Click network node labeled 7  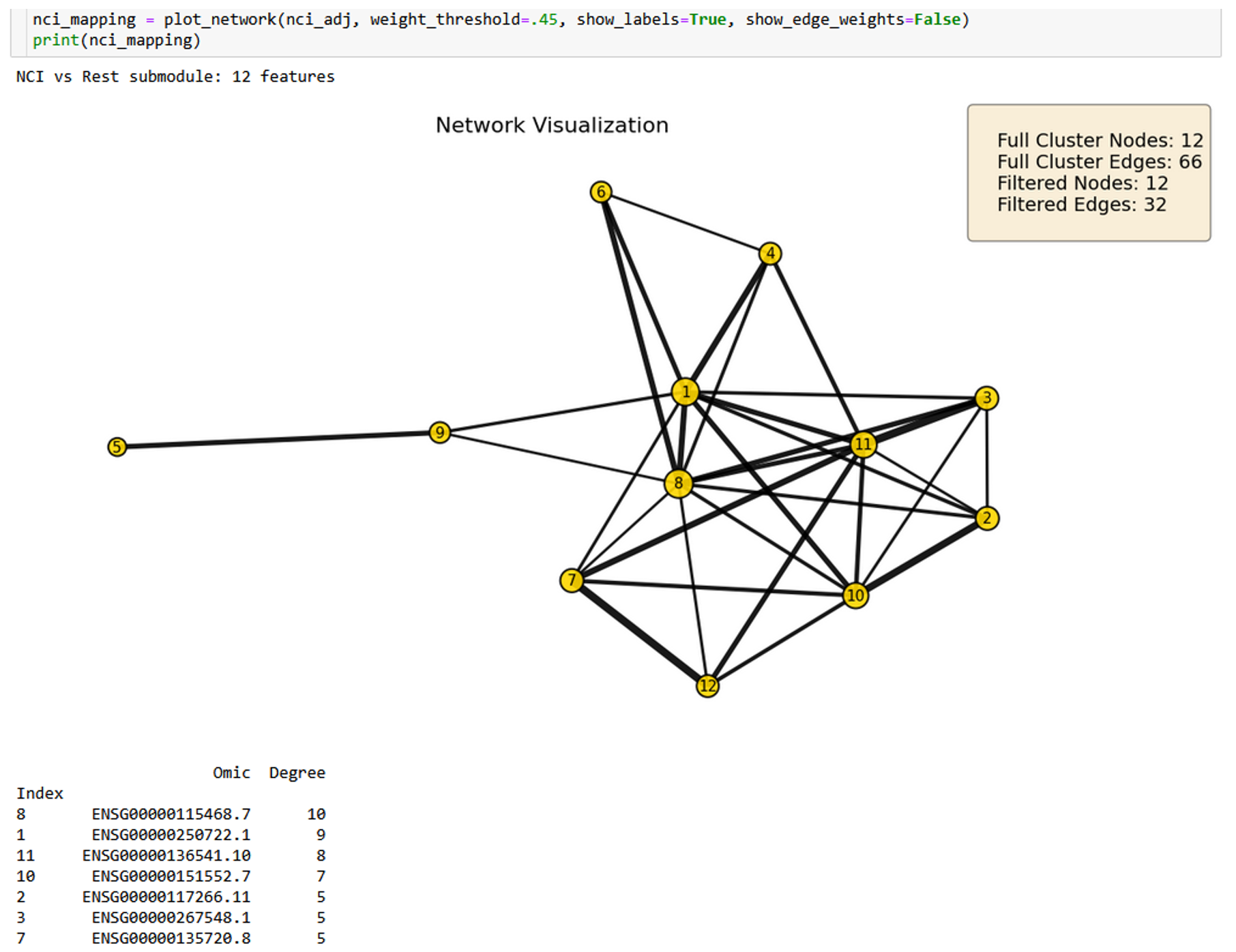click(x=572, y=580)
